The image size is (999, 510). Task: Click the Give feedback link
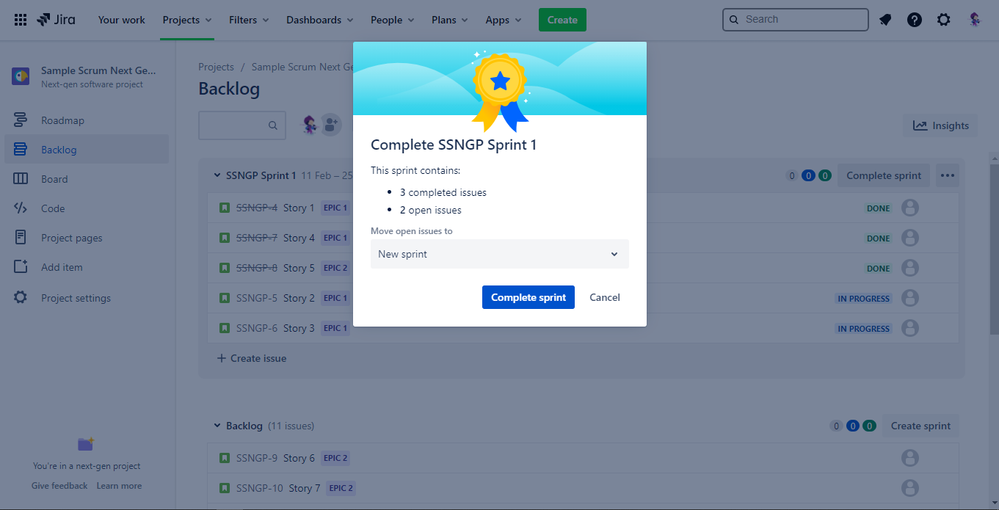pos(59,486)
